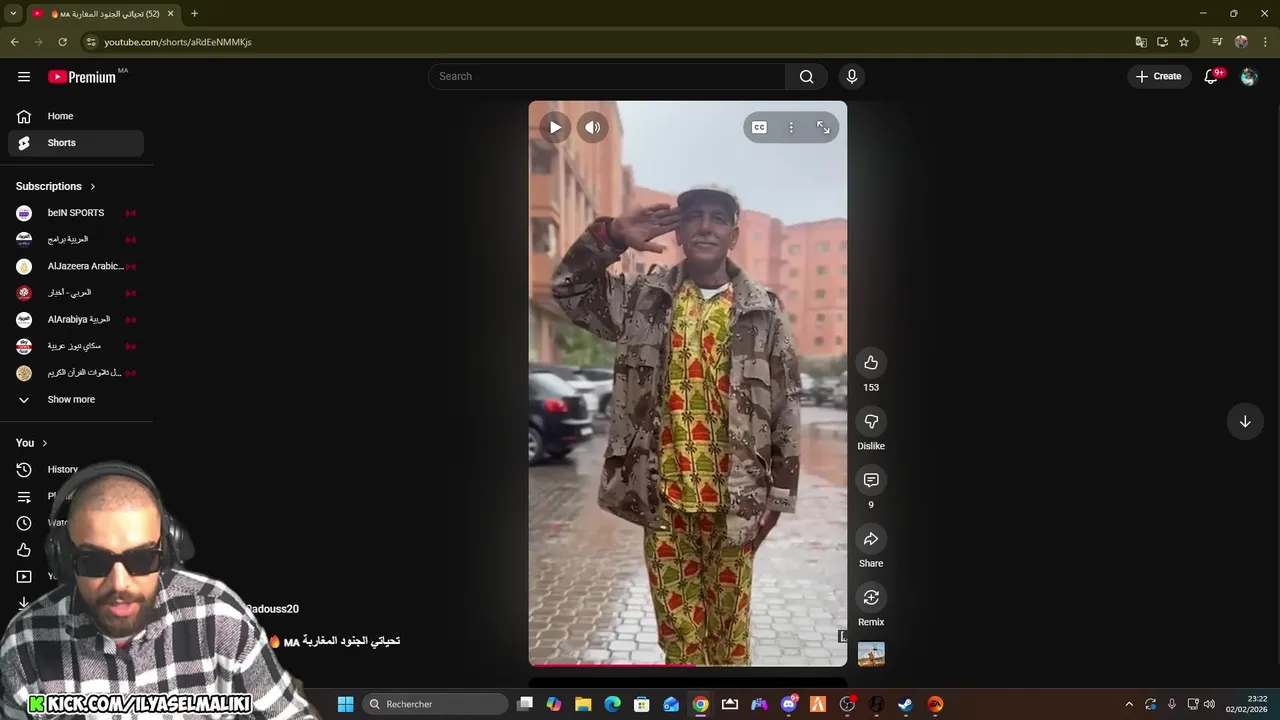Click the YouTube search input field
The height and width of the screenshot is (720, 1280).
click(607, 76)
